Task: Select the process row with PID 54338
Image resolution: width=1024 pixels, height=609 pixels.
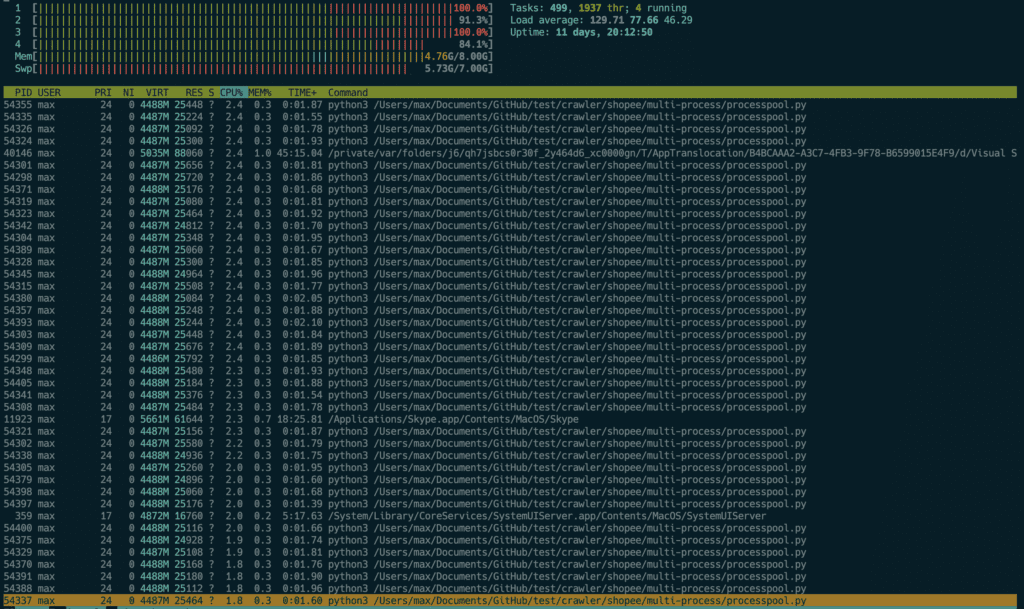Action: tap(510, 455)
